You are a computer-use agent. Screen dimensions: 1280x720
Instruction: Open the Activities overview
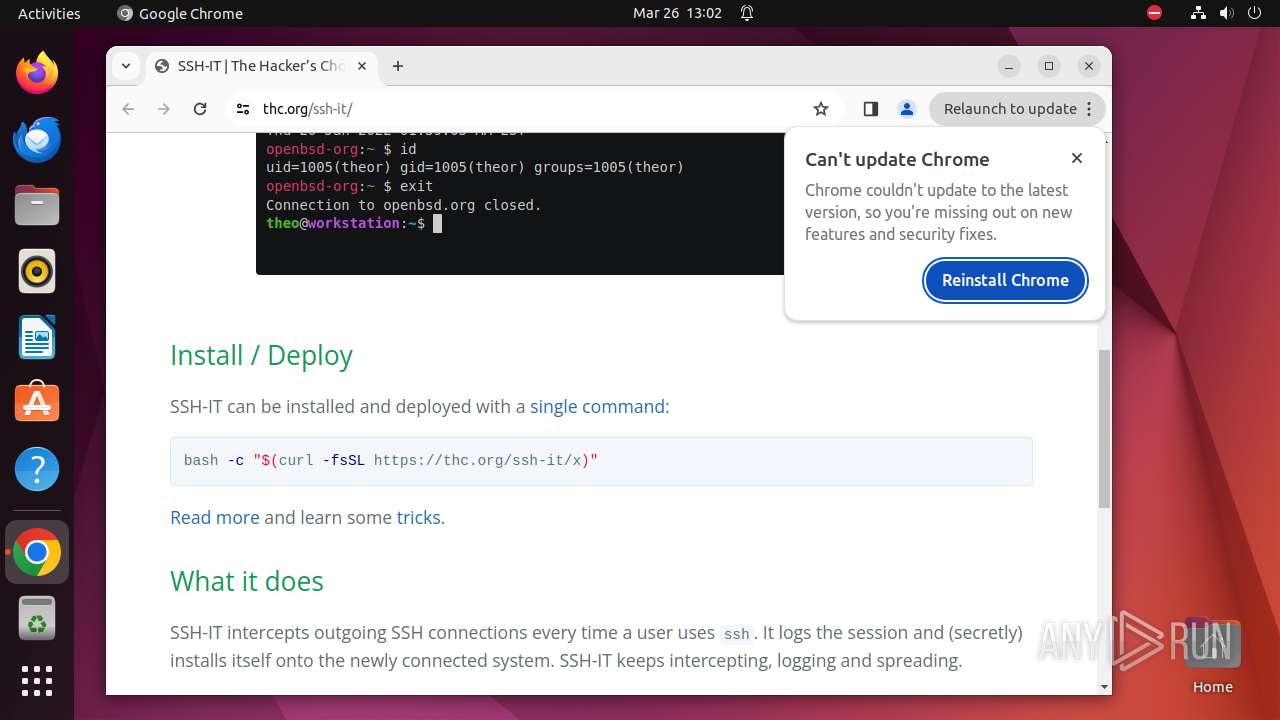click(49, 13)
